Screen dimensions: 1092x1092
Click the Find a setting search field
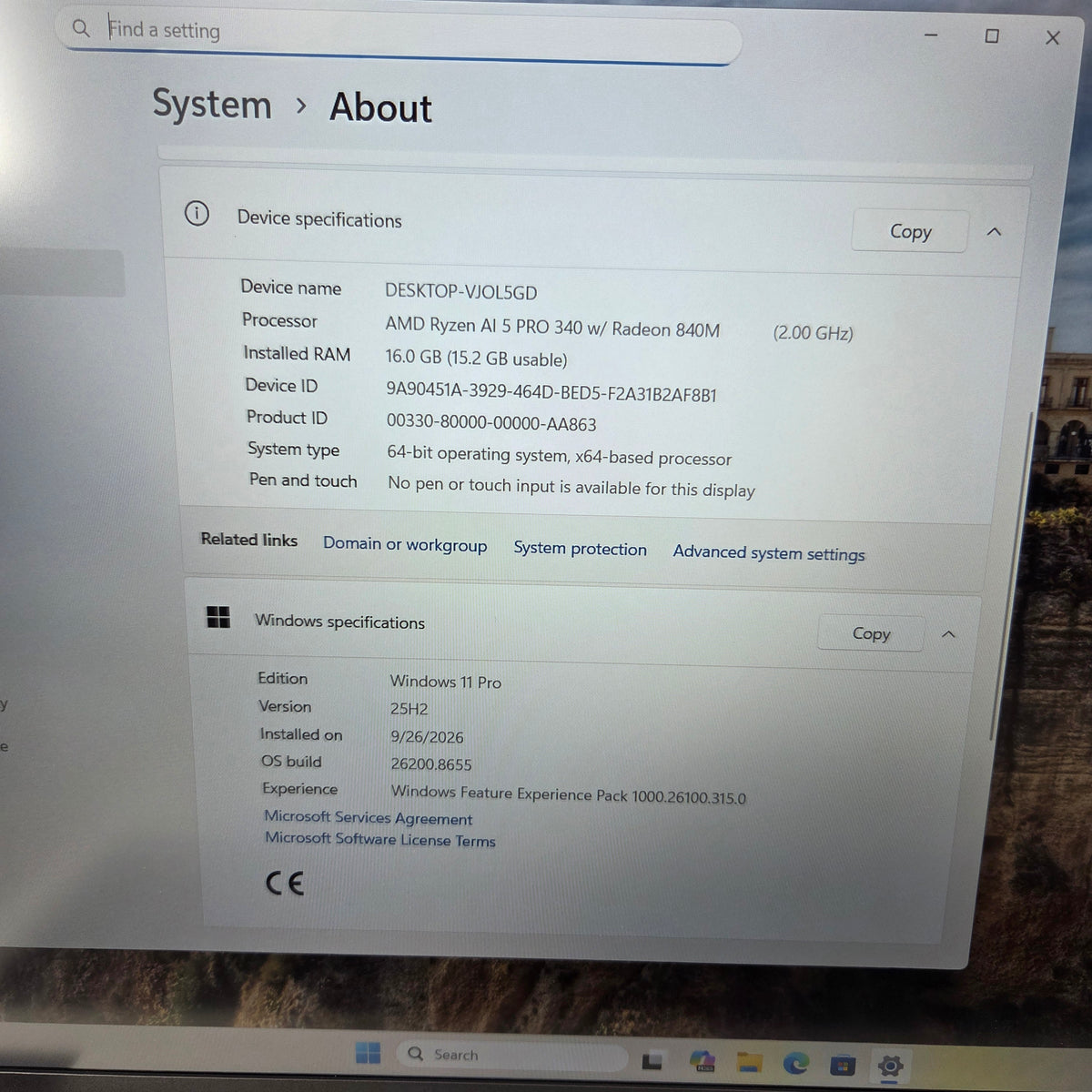pyautogui.click(x=400, y=34)
